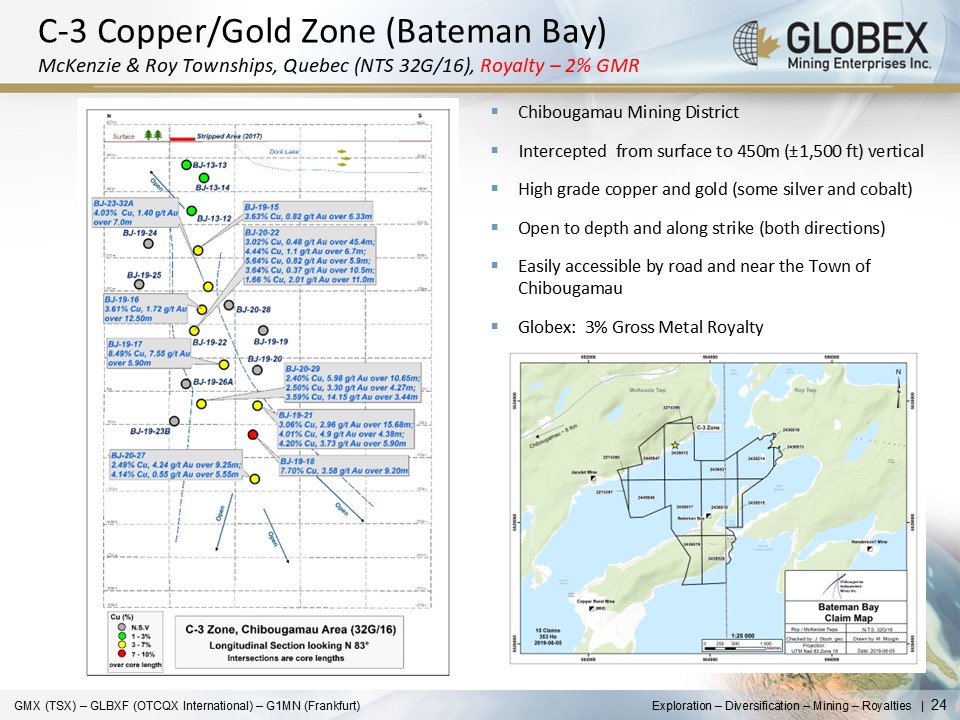Click the tree symbols on the surface line

point(152,136)
